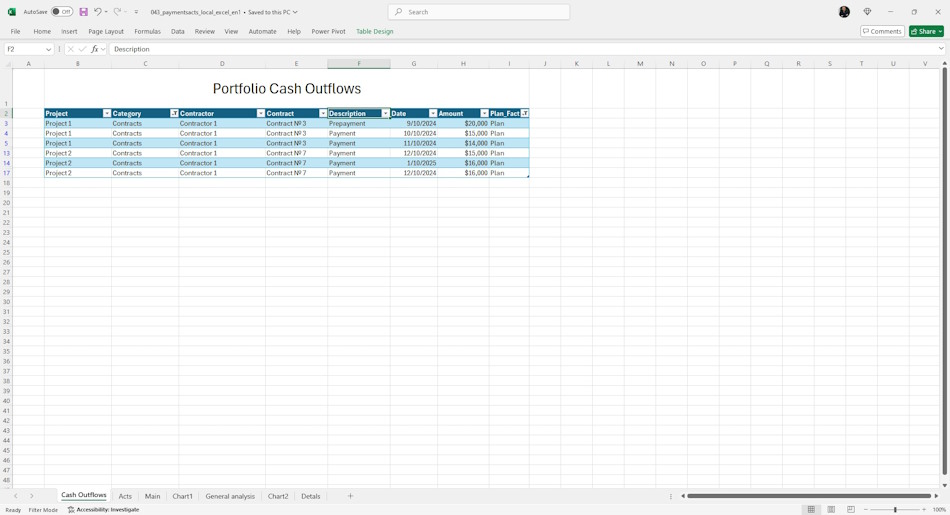Switch to the Acts sheet tab

(x=125, y=496)
